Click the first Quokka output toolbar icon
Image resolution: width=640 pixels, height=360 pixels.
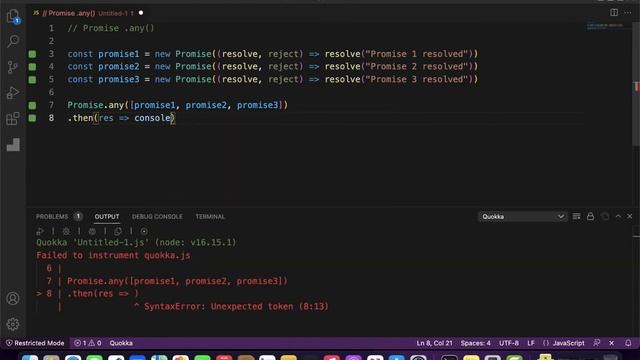click(40, 231)
